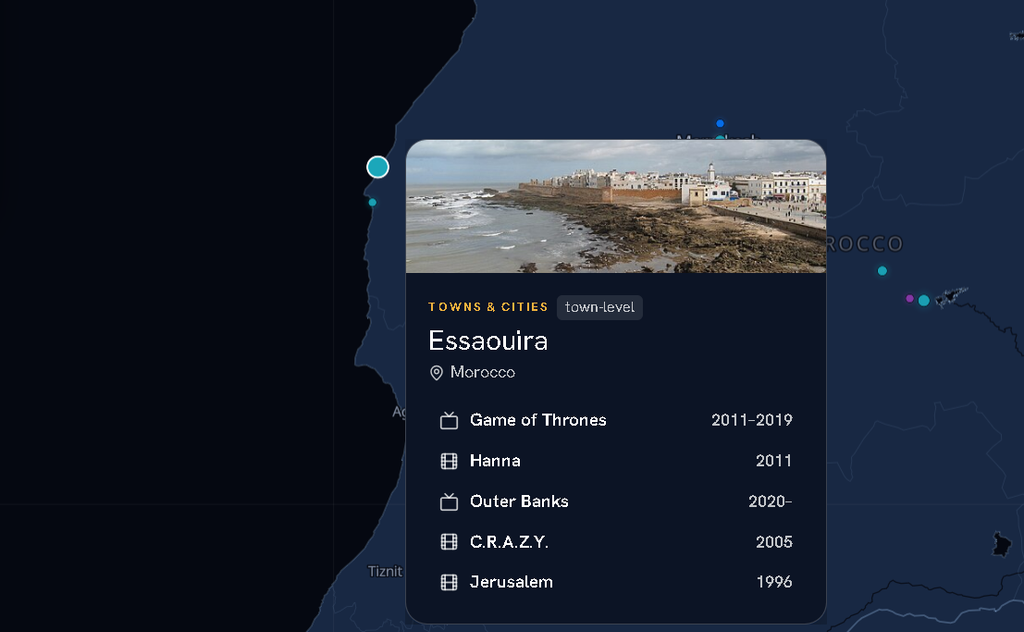Screen dimensions: 1024x632
Task: Select the large teal Essaouira map marker
Action: (377, 167)
